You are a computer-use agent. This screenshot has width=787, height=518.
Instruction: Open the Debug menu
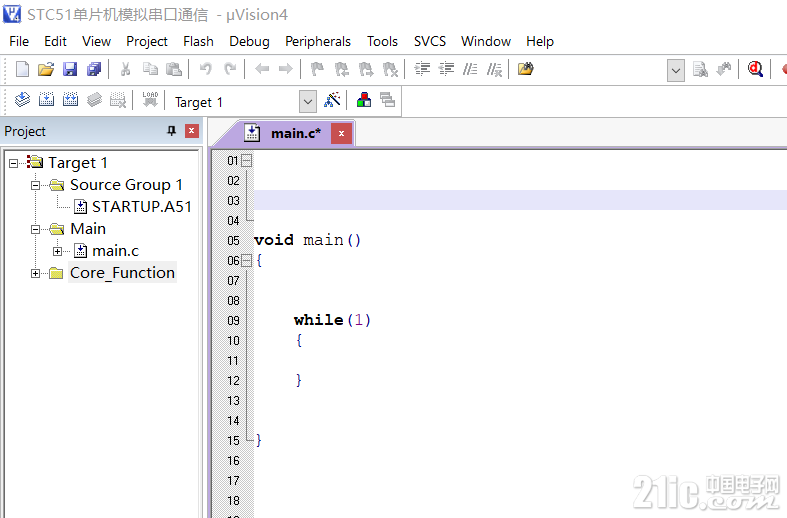pyautogui.click(x=249, y=41)
